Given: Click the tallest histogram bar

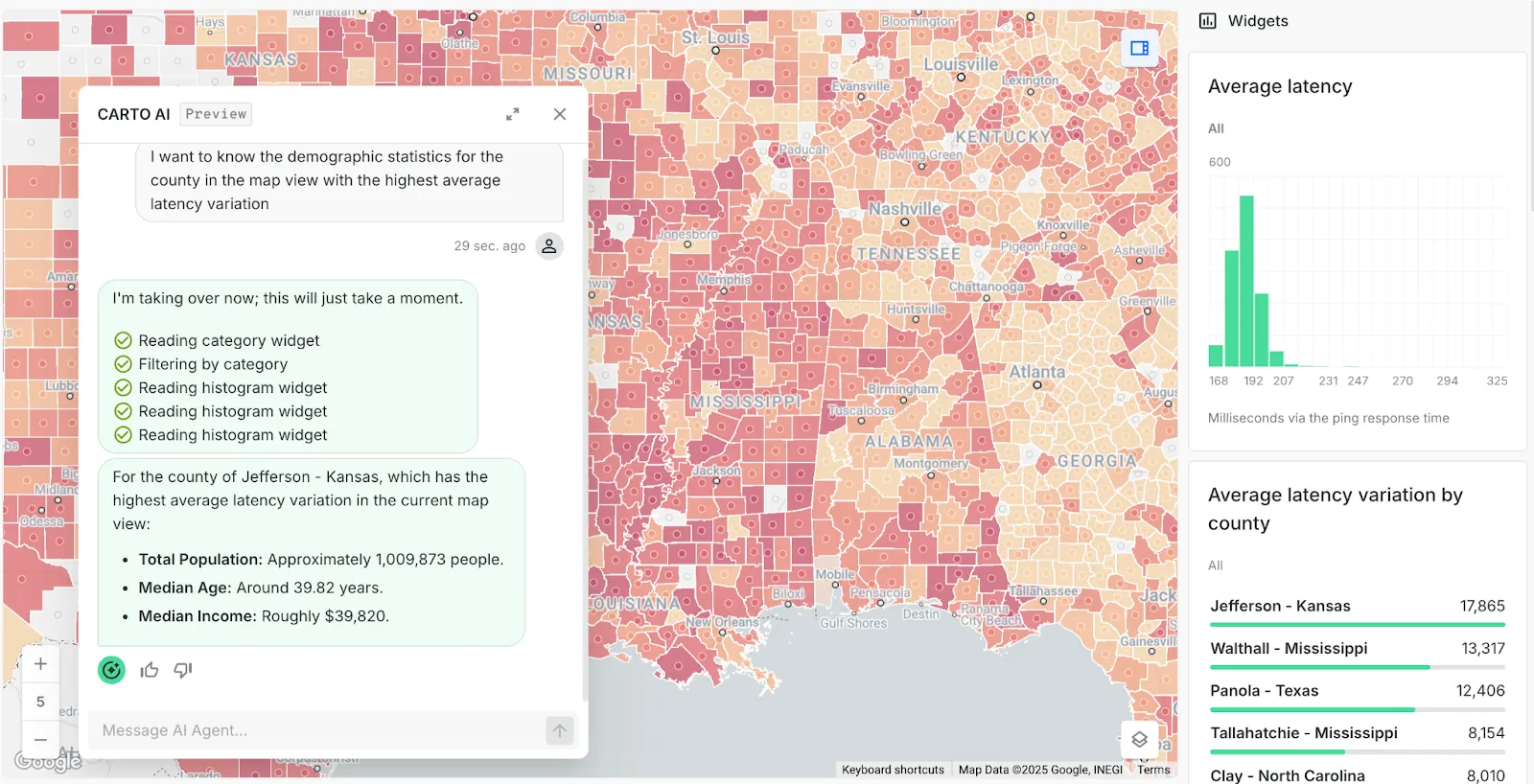Looking at the screenshot, I should click(x=1246, y=281).
